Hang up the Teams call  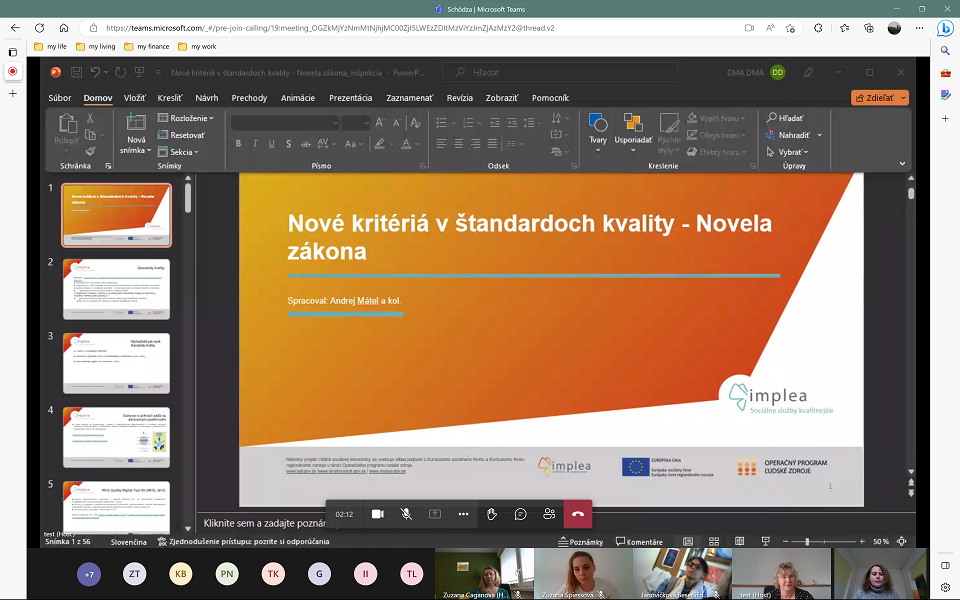coord(577,514)
